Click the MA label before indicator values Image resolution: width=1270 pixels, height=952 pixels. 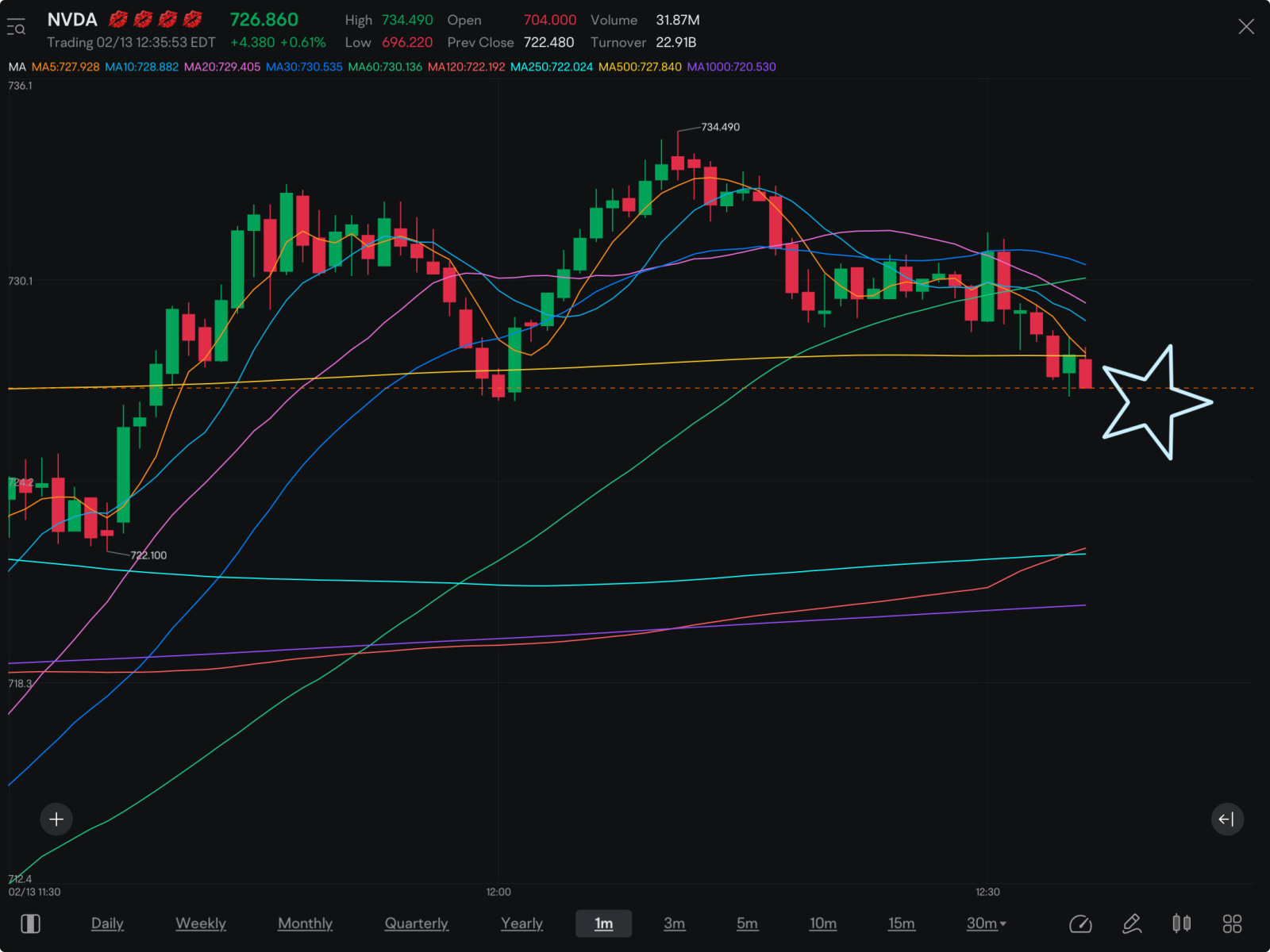coord(17,67)
